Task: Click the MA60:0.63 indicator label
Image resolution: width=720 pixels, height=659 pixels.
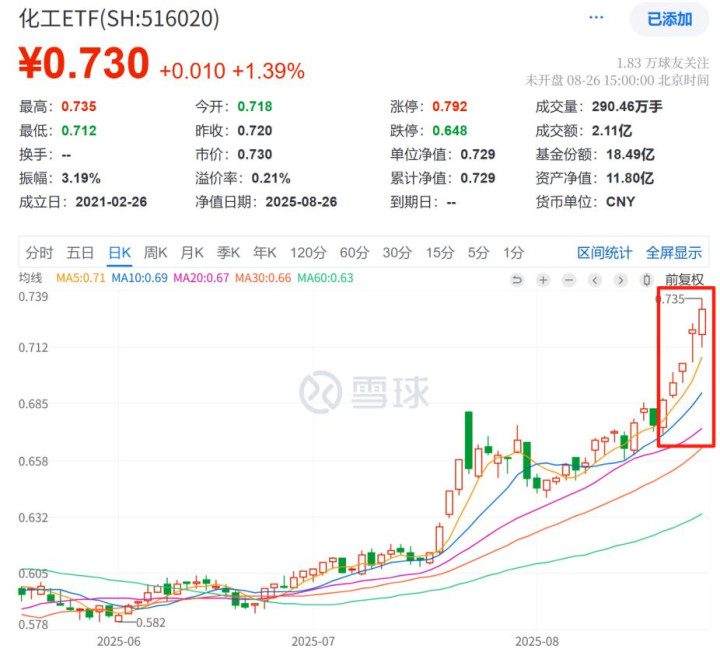Action: [326, 278]
